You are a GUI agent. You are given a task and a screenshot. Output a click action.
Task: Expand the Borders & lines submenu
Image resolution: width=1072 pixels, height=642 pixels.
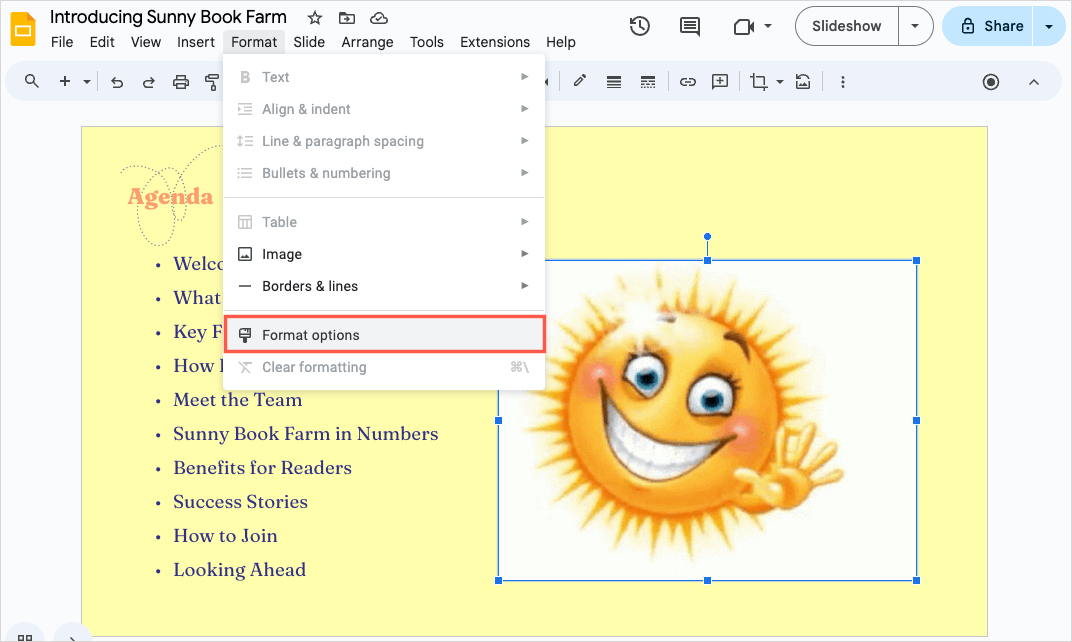point(525,286)
